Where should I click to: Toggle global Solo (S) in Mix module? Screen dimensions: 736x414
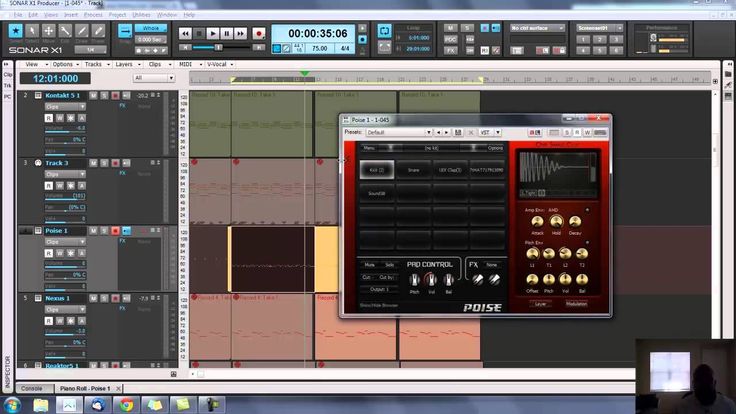click(467, 28)
